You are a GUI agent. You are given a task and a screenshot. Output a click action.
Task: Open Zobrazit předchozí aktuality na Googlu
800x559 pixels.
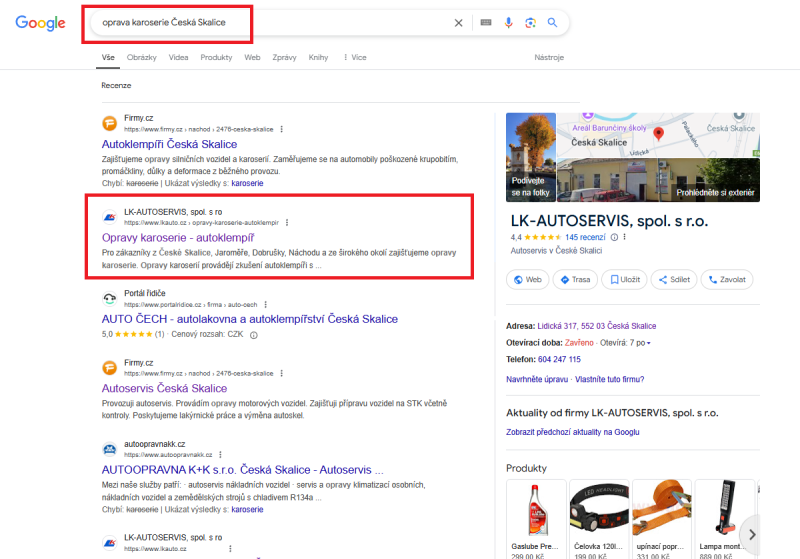(x=572, y=432)
